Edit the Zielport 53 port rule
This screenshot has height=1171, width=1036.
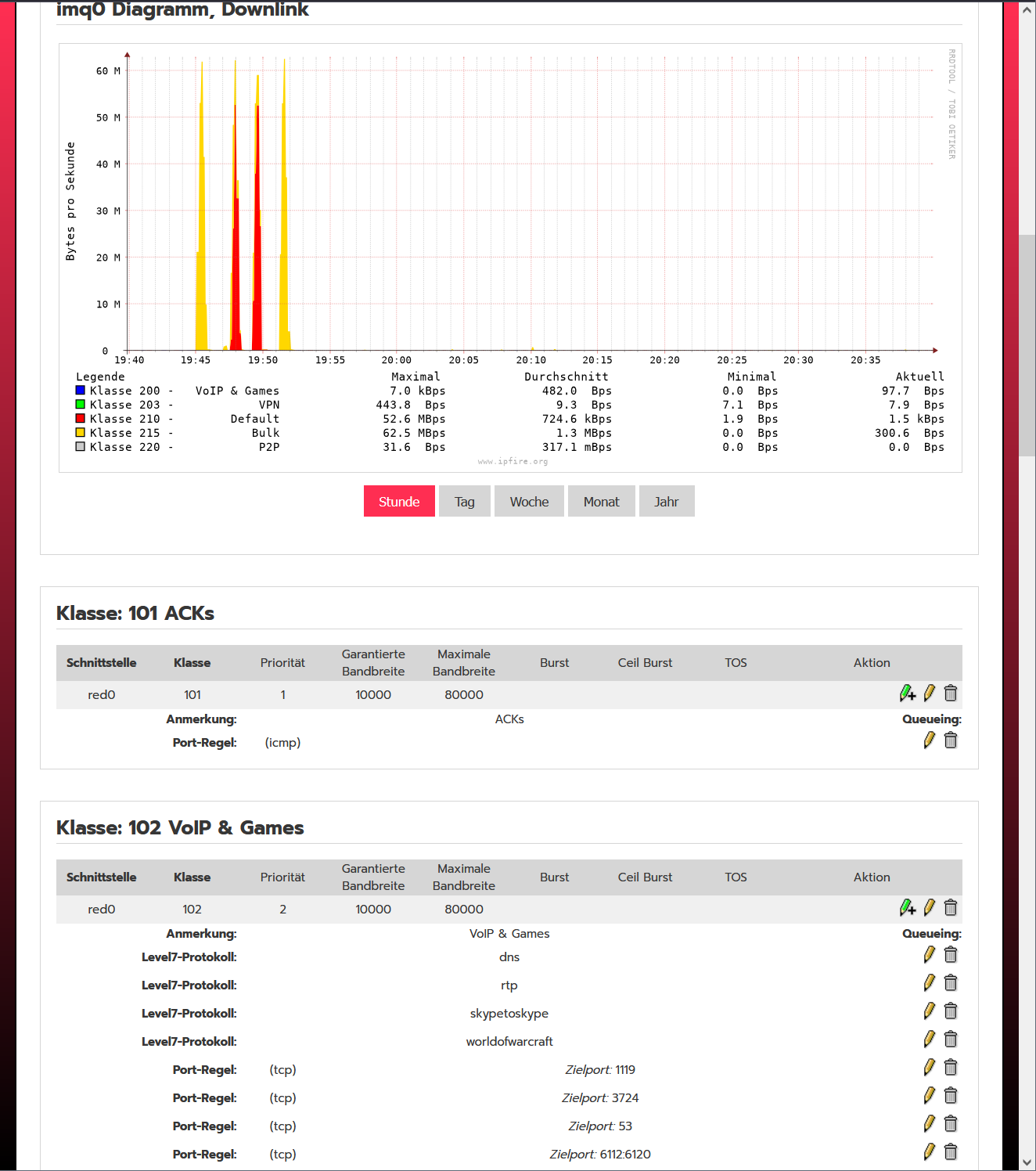pos(930,1123)
